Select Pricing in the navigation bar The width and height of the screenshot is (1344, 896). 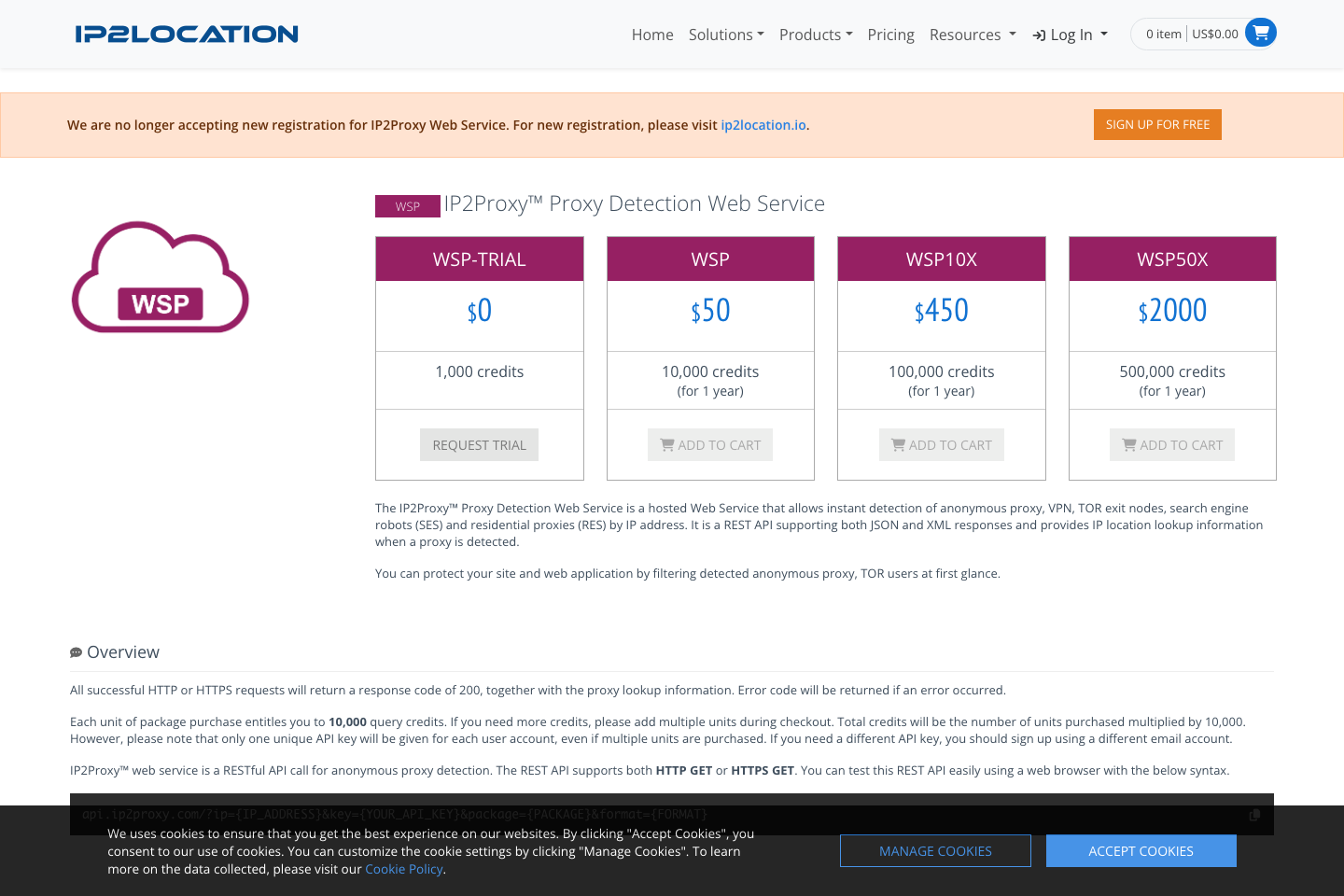[890, 35]
